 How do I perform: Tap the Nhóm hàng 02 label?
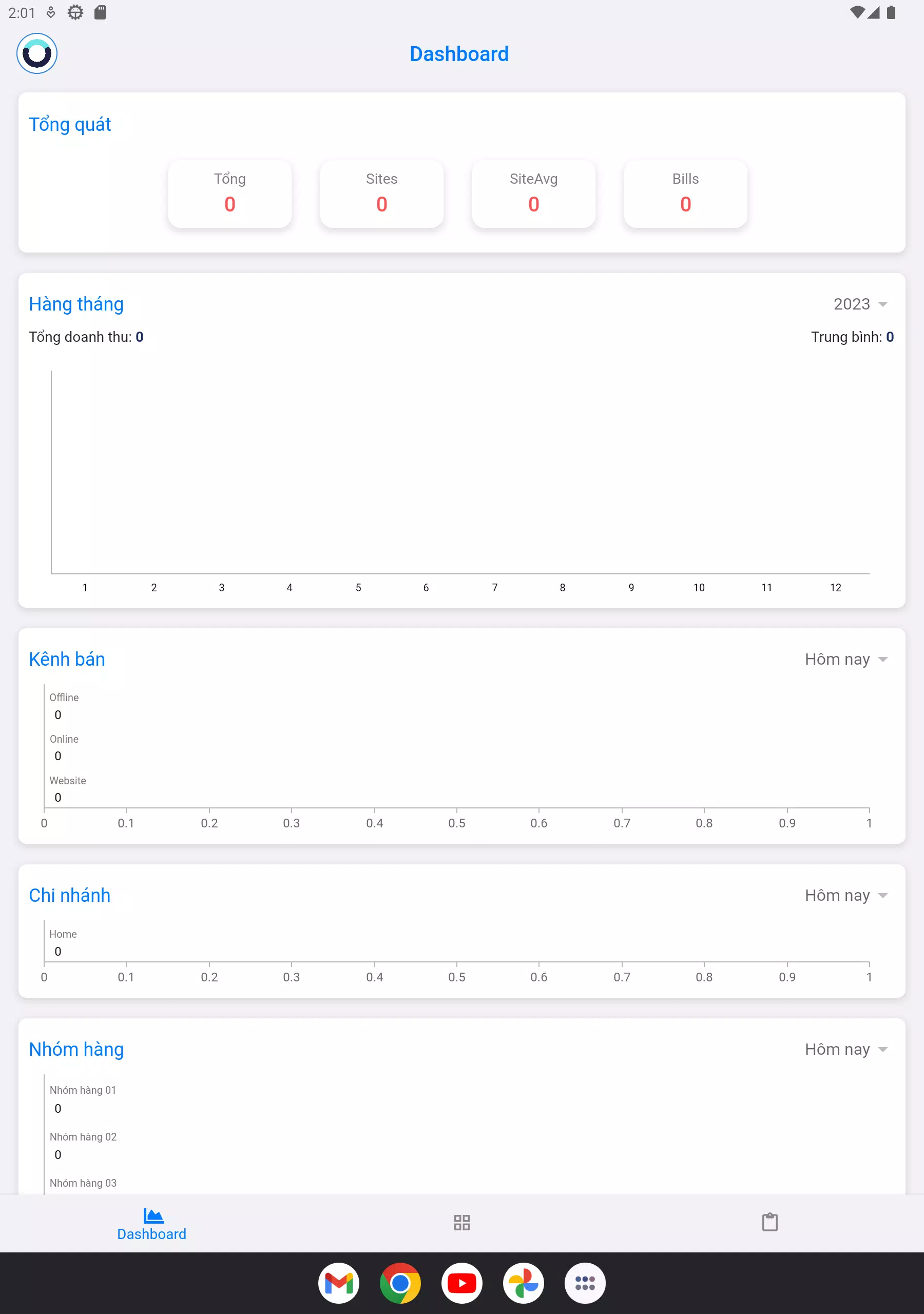pyautogui.click(x=83, y=1136)
